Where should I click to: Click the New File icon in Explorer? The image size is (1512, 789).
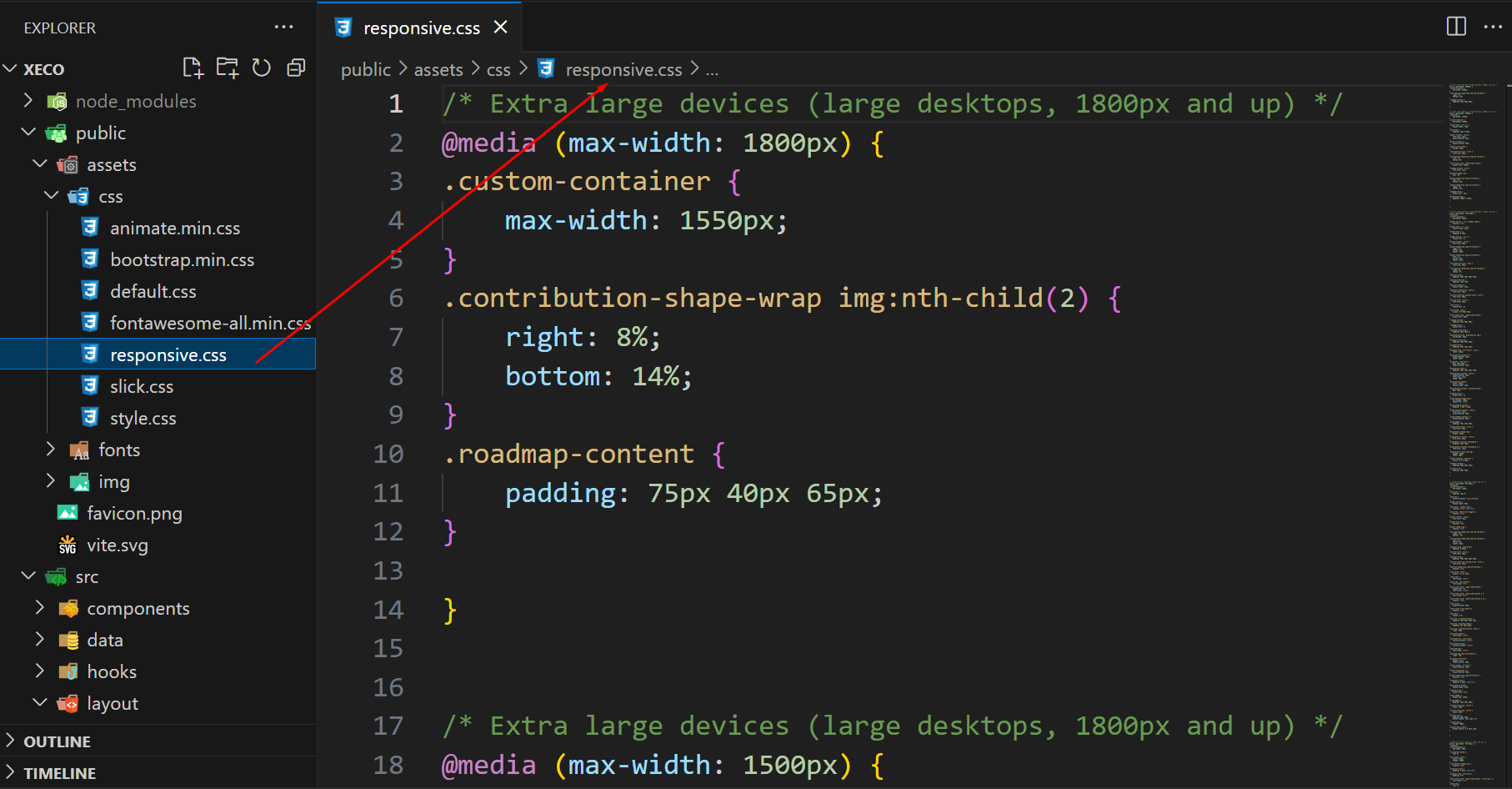pyautogui.click(x=193, y=68)
